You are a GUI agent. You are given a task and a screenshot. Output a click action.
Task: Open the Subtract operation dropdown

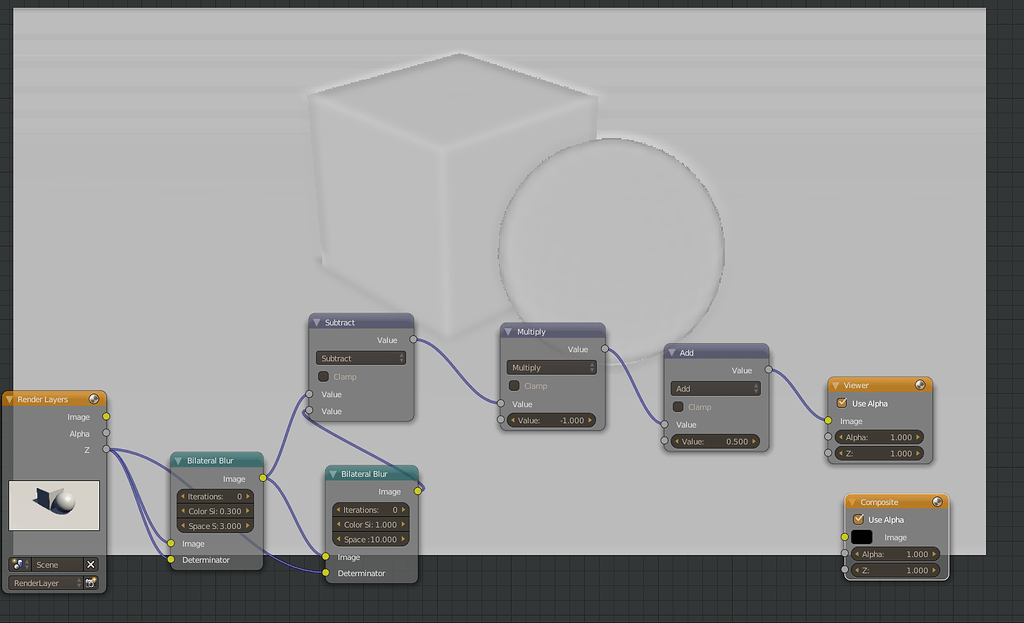[360, 358]
